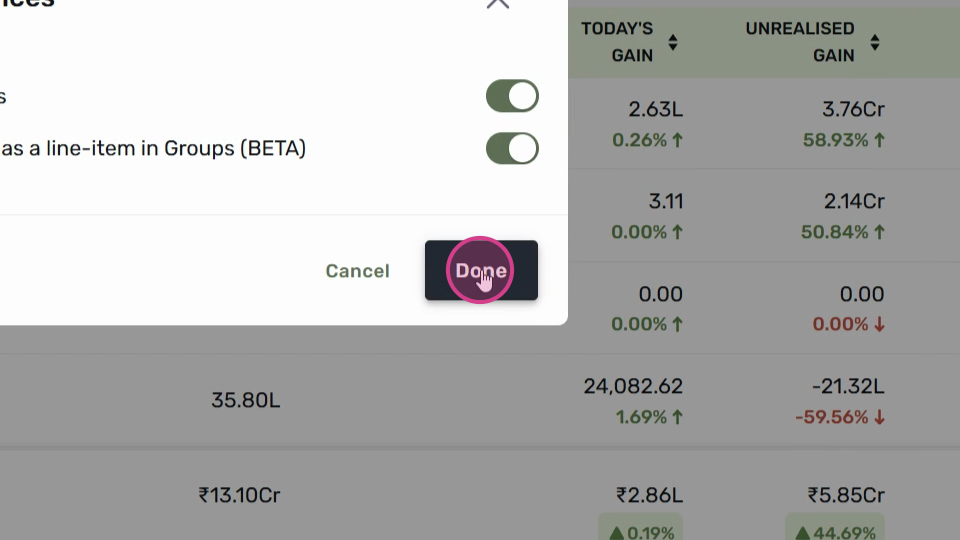Click the 44.69% unrealised gain badge
Screen dimensions: 960x540
click(835, 530)
